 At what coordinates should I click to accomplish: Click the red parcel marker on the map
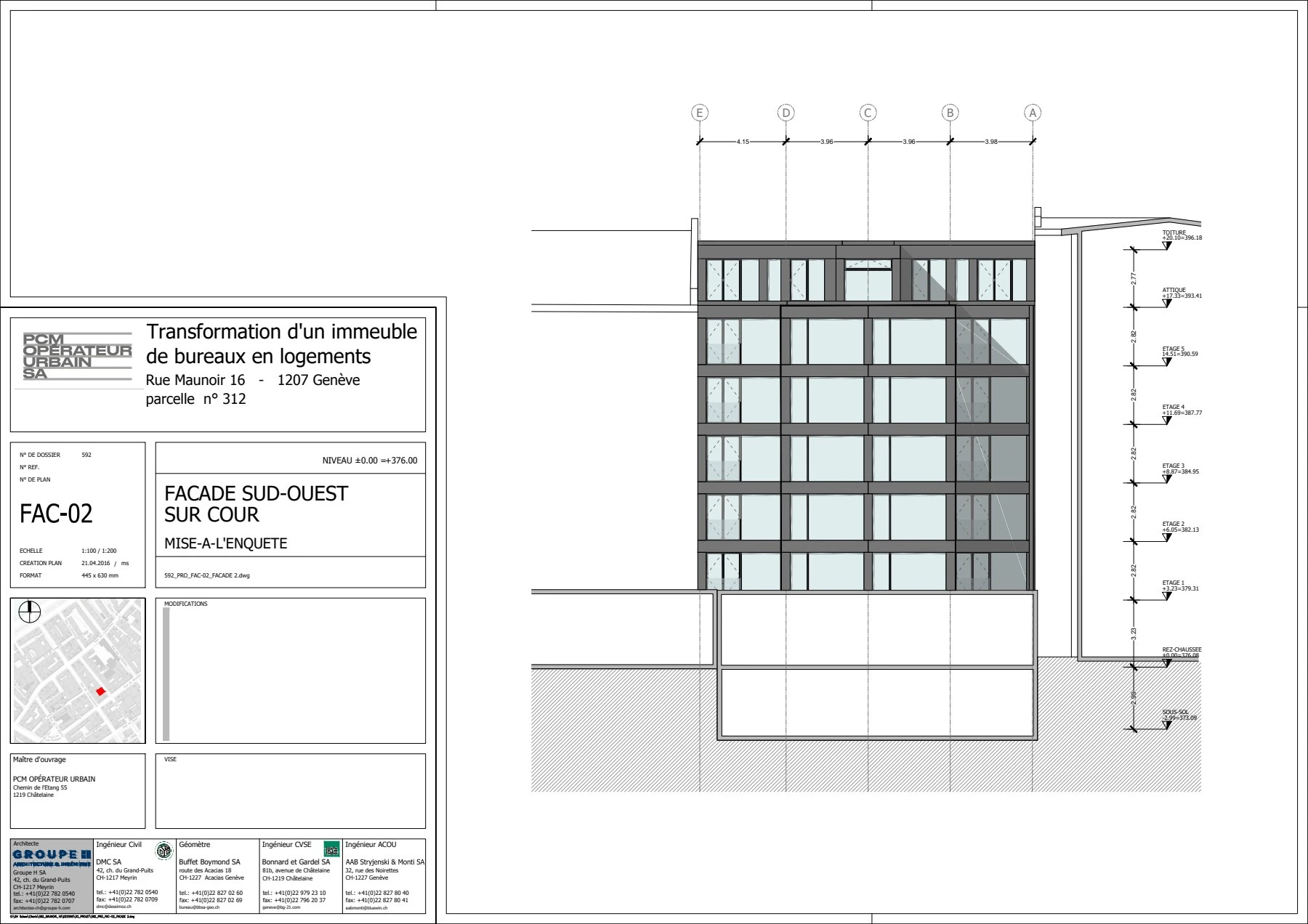coord(101,691)
